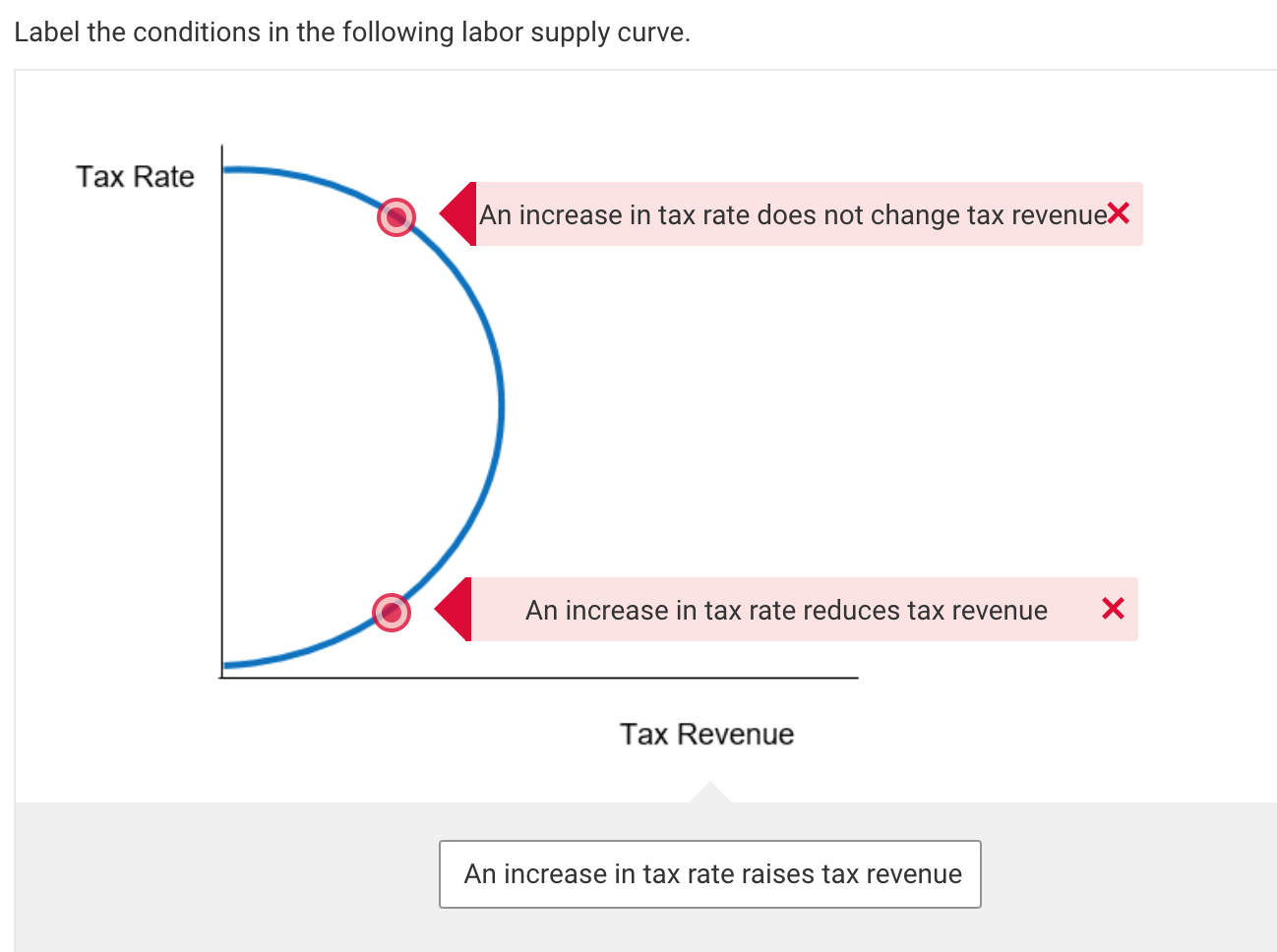The width and height of the screenshot is (1277, 952).
Task: Click the red X on the bottom label
Action: pos(1113,609)
